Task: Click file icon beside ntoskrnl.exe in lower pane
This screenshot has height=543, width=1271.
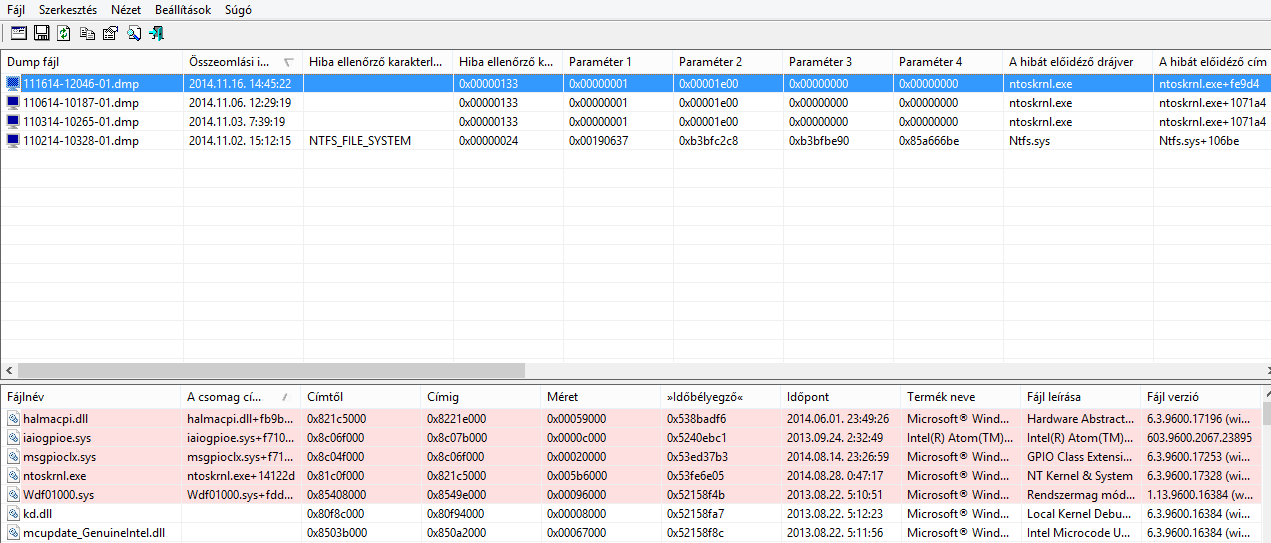Action: (13, 476)
